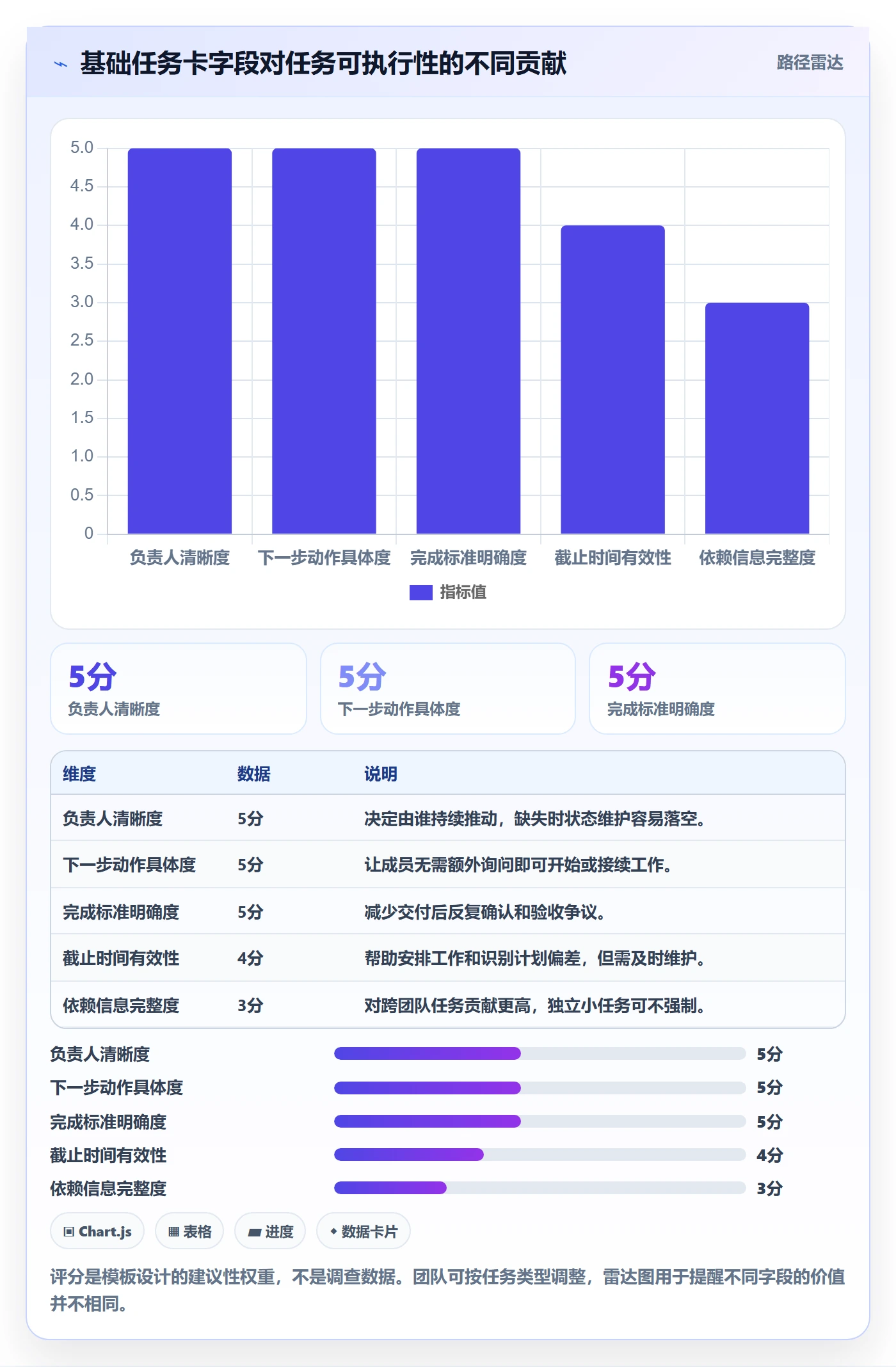
Task: Click the grid icon in 表格 chip
Action: pos(174,1232)
